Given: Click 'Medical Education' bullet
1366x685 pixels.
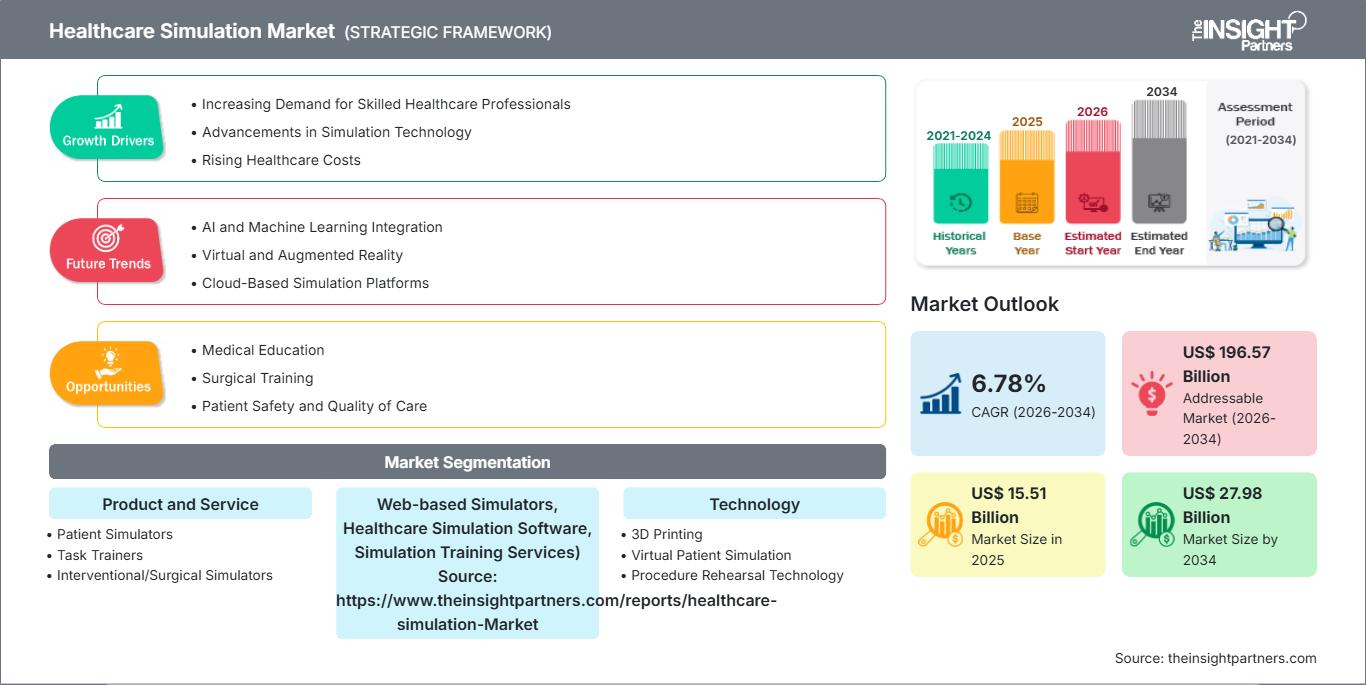Looking at the screenshot, I should (263, 350).
